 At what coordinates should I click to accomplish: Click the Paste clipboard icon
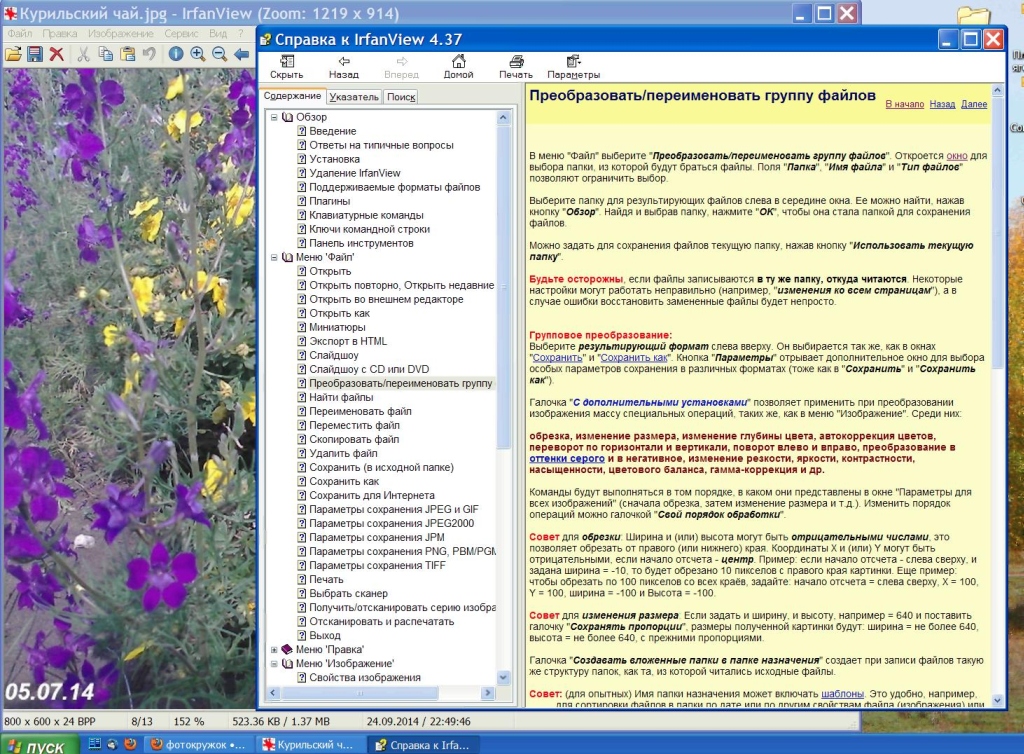[x=127, y=54]
